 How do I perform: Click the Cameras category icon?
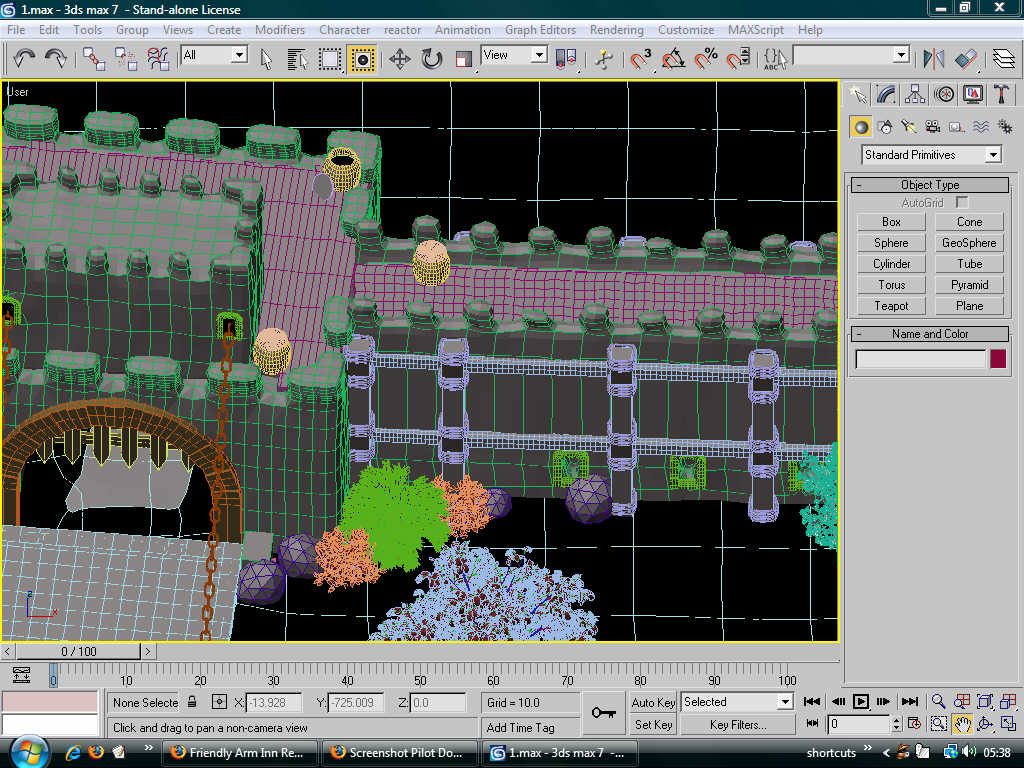933,127
